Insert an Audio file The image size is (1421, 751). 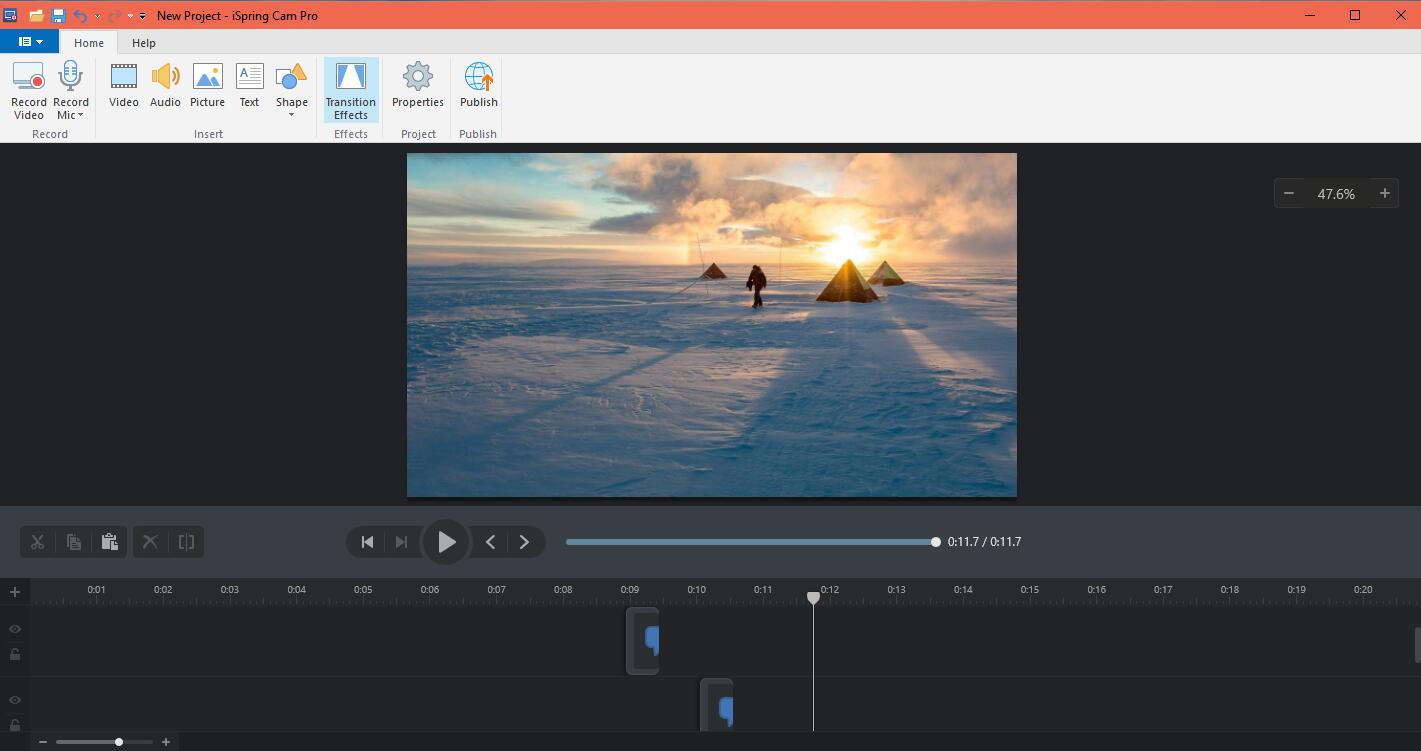pyautogui.click(x=165, y=85)
